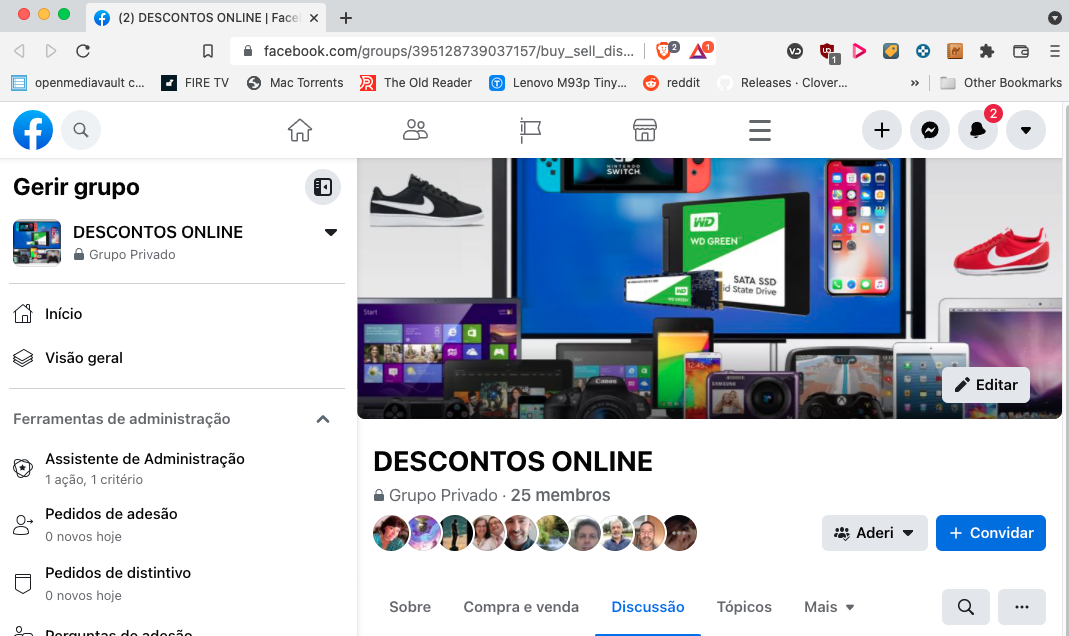Click the Convidar button
The height and width of the screenshot is (636, 1069).
991,533
